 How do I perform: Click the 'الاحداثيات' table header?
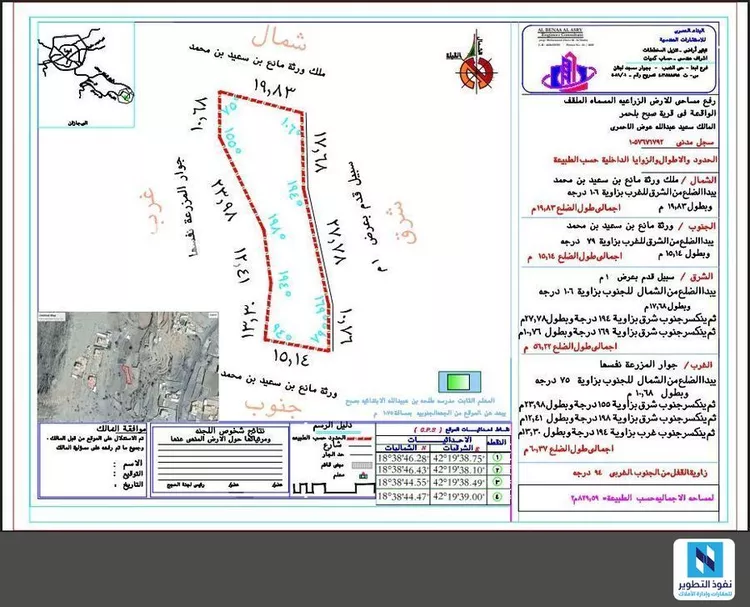[440, 440]
